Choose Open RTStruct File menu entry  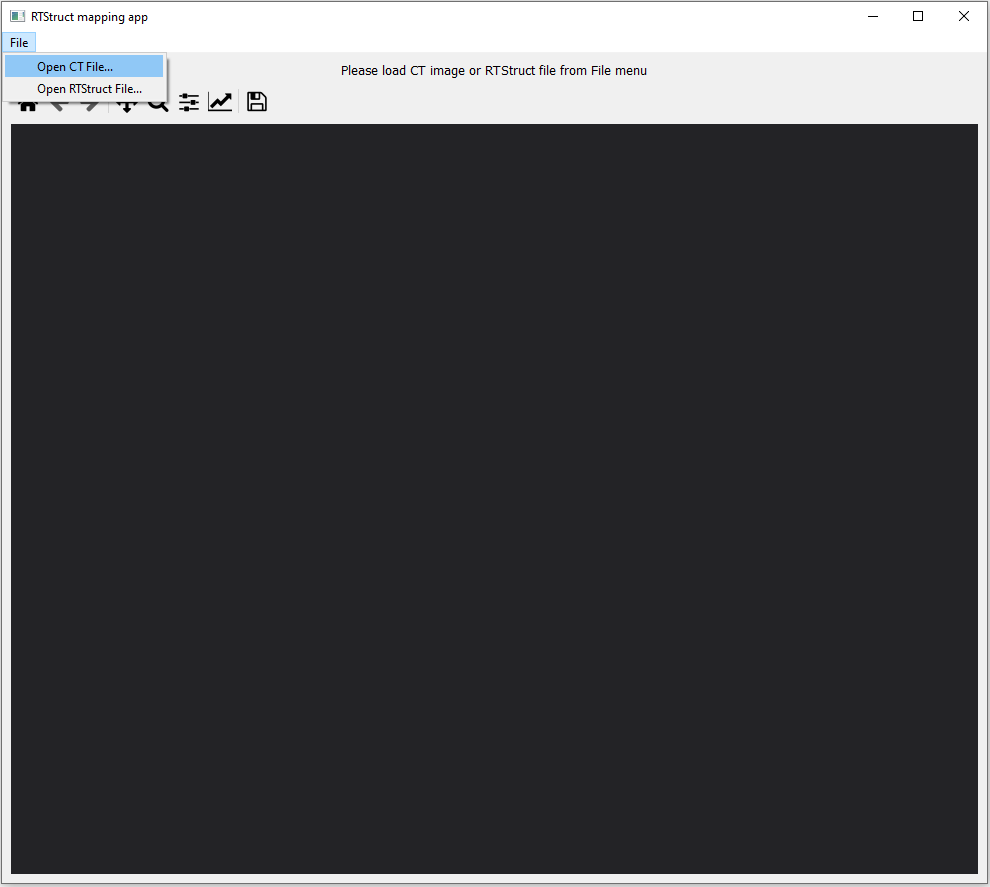pyautogui.click(x=87, y=88)
